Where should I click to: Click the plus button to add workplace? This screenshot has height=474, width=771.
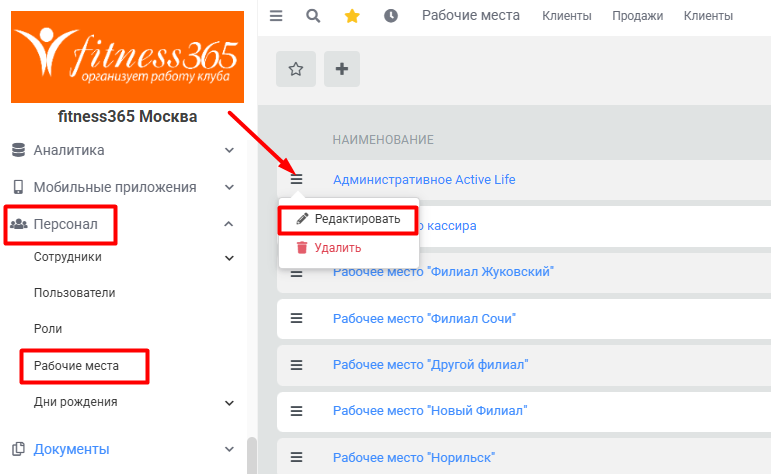[342, 69]
